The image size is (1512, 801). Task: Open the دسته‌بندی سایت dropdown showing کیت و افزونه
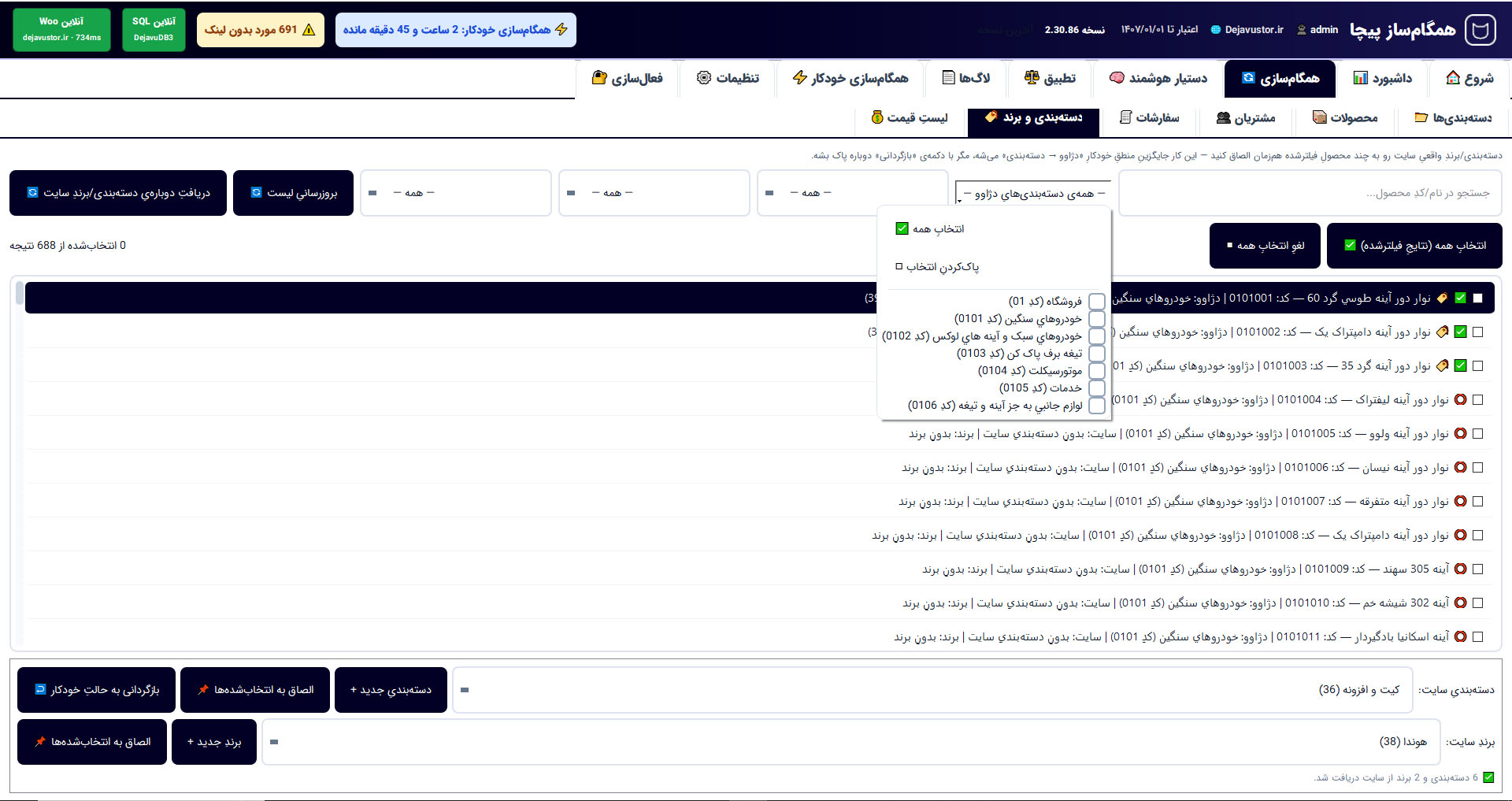pos(932,690)
